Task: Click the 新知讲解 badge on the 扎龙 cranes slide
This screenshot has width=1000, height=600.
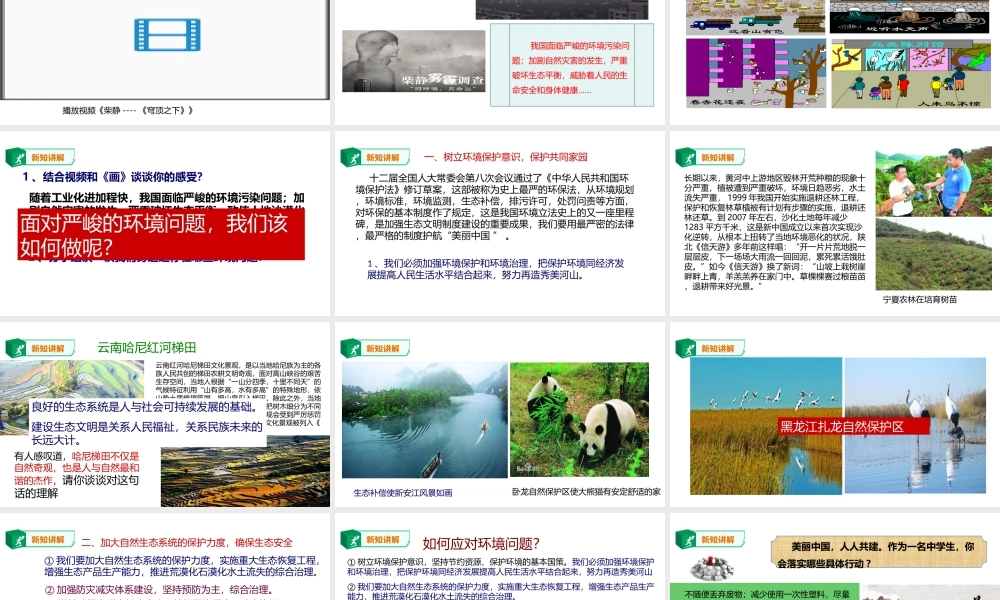Action: (710, 349)
